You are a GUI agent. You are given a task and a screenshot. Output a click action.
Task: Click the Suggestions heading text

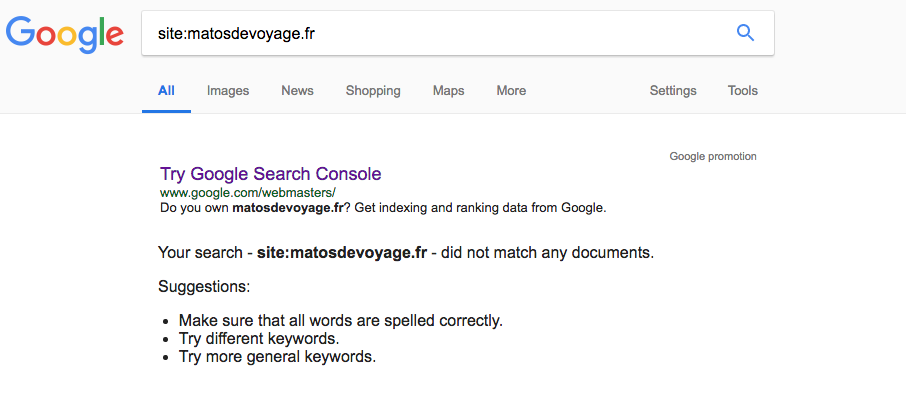click(205, 286)
